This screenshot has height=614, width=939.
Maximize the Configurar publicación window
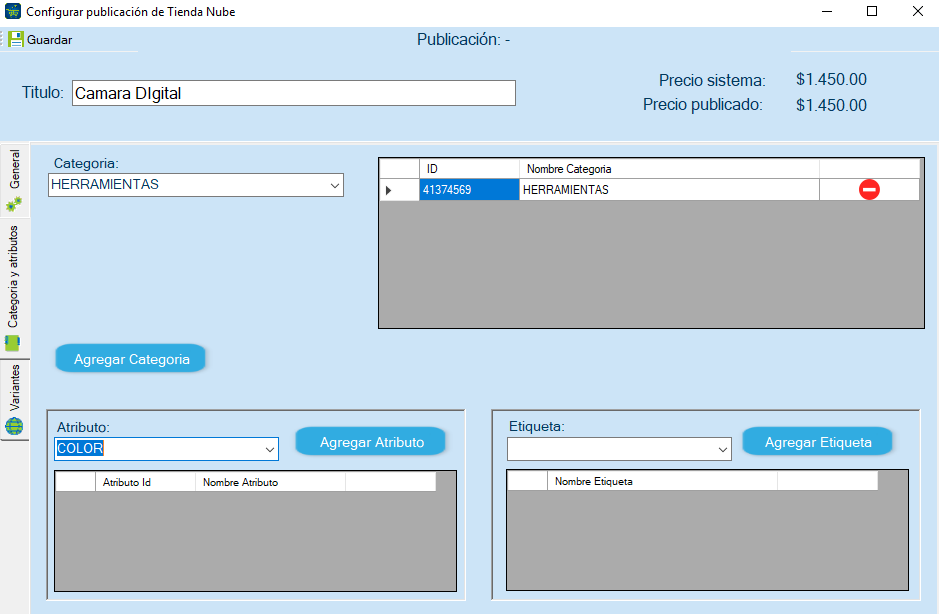(872, 11)
